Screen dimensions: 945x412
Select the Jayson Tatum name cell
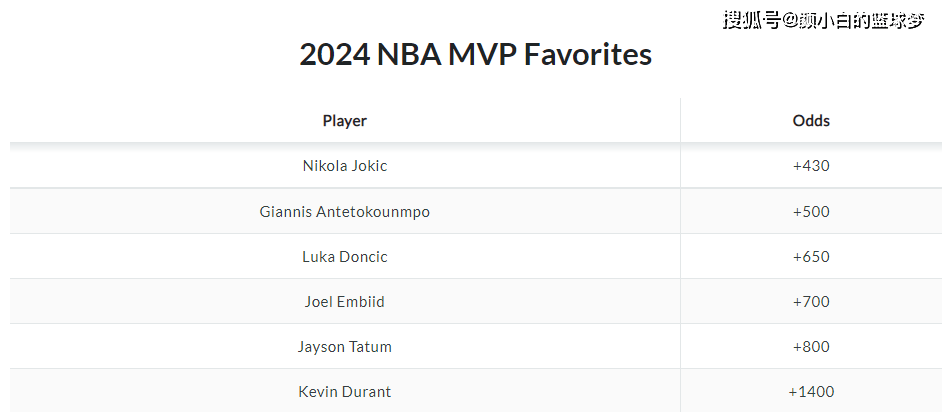[x=344, y=347]
